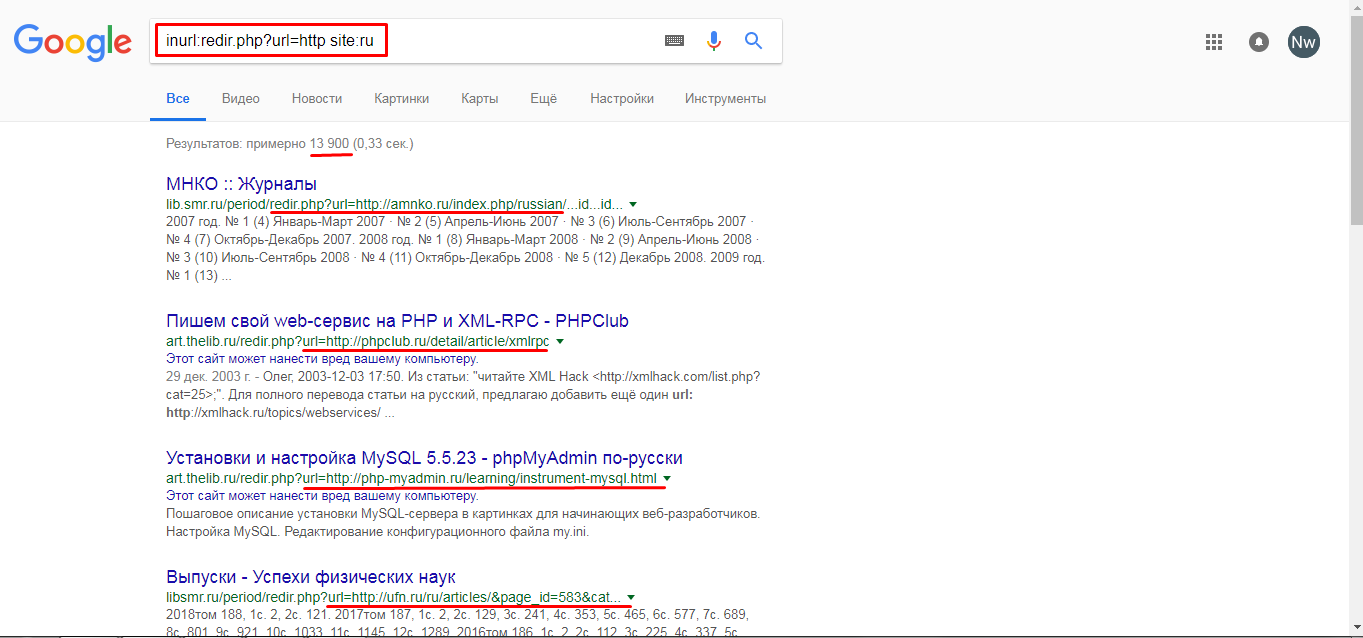Viewport: 1363px width, 638px height.
Task: Open result МНКО :: Журналы
Action: pos(241,184)
